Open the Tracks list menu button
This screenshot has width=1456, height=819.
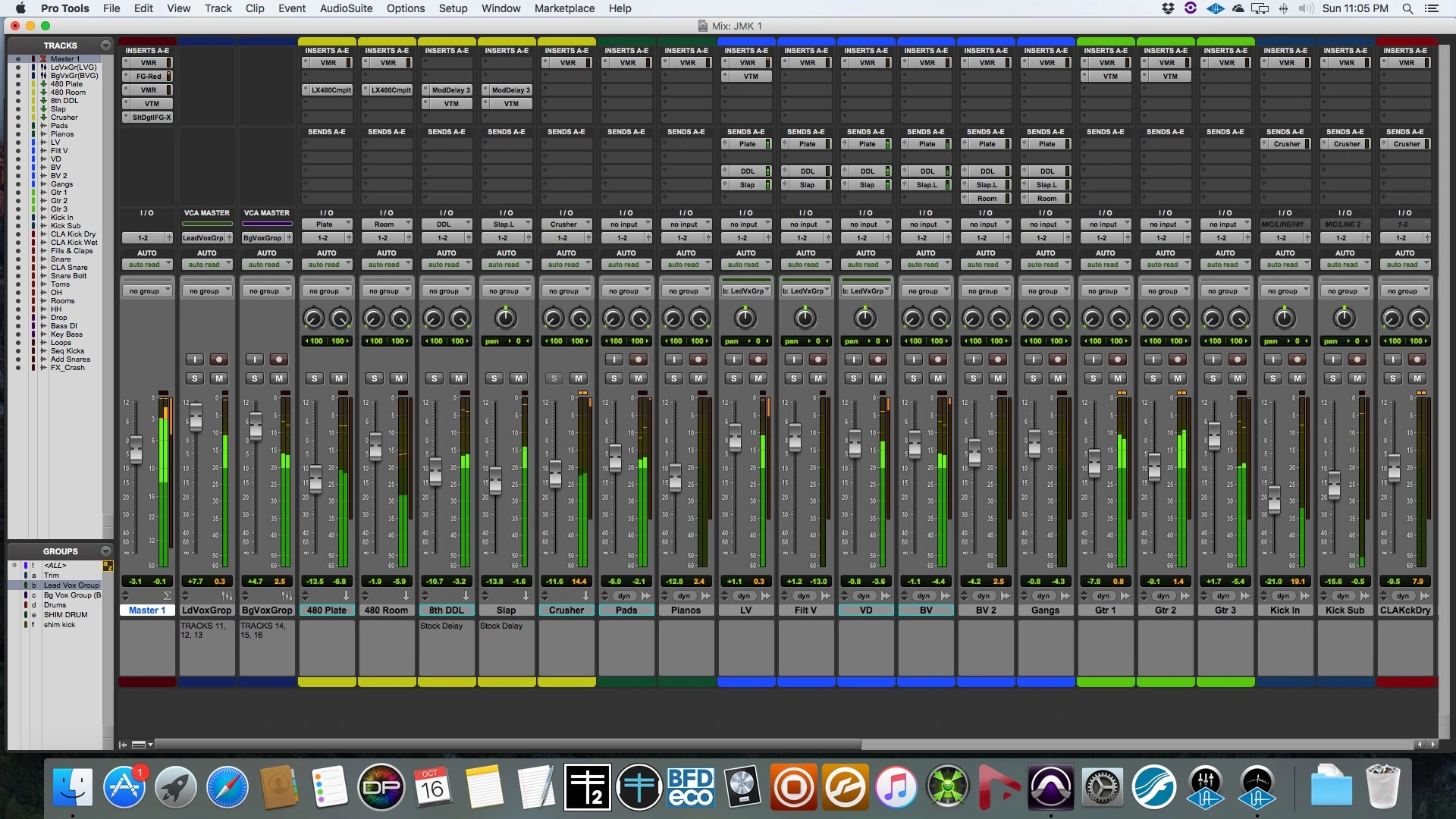pyautogui.click(x=105, y=45)
